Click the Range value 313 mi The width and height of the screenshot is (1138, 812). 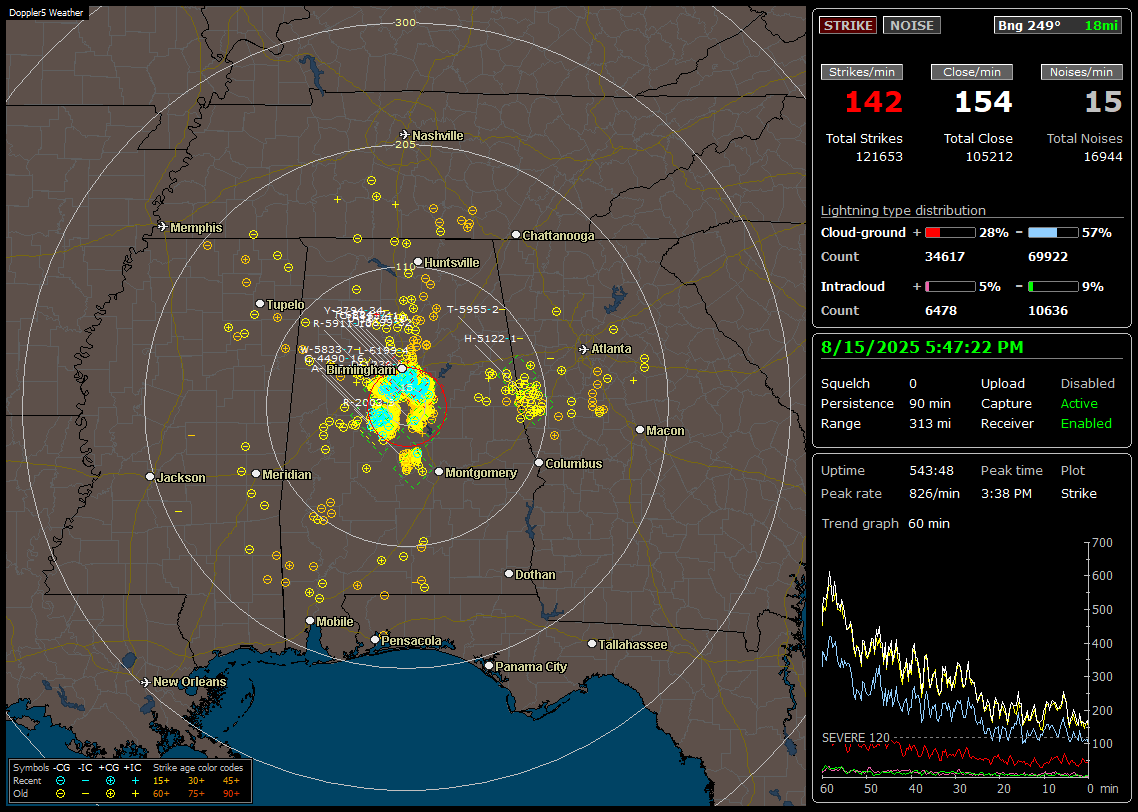coord(930,424)
